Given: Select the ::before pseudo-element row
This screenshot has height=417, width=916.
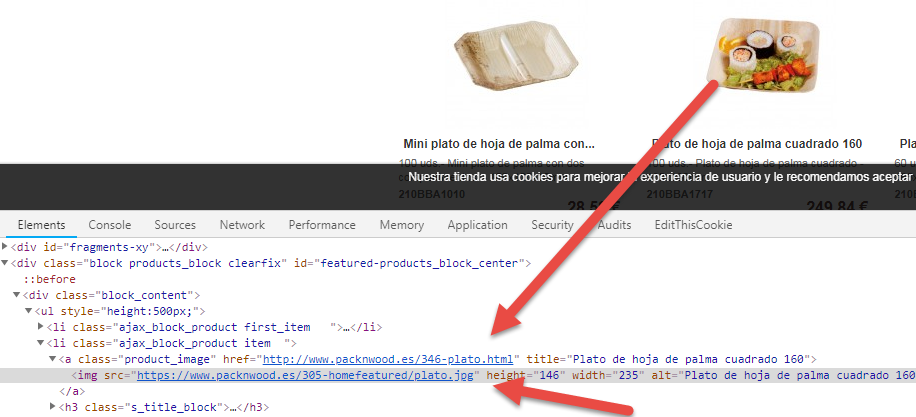Looking at the screenshot, I should click(x=50, y=279).
